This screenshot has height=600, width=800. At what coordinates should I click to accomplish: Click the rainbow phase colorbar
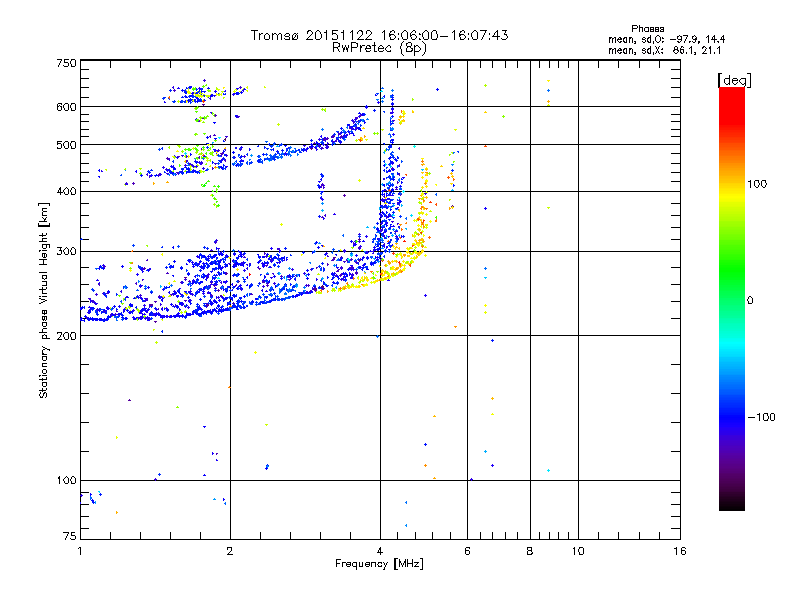click(732, 298)
